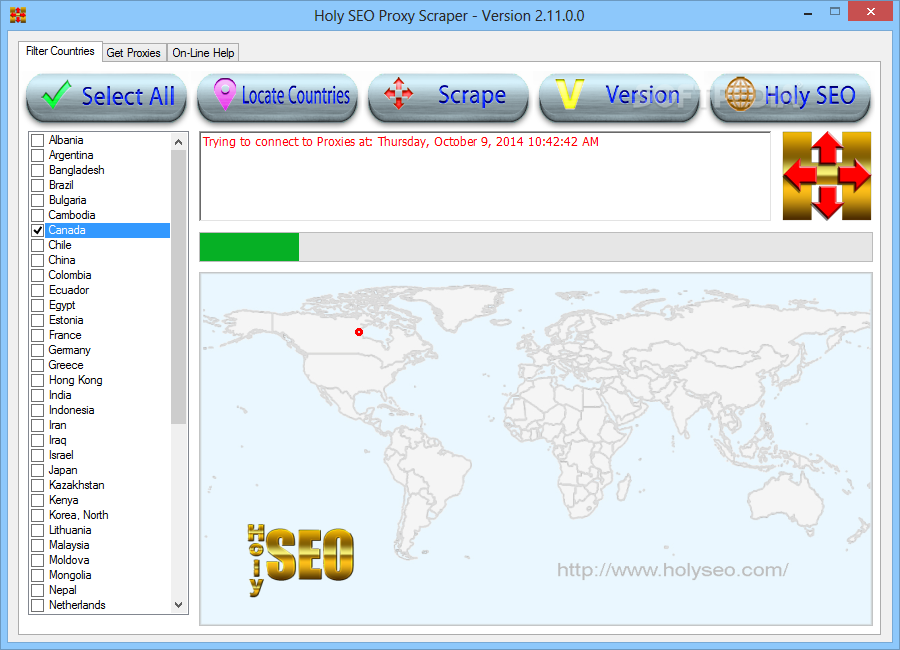
Task: Select Greece in the country list
Action: click(66, 365)
